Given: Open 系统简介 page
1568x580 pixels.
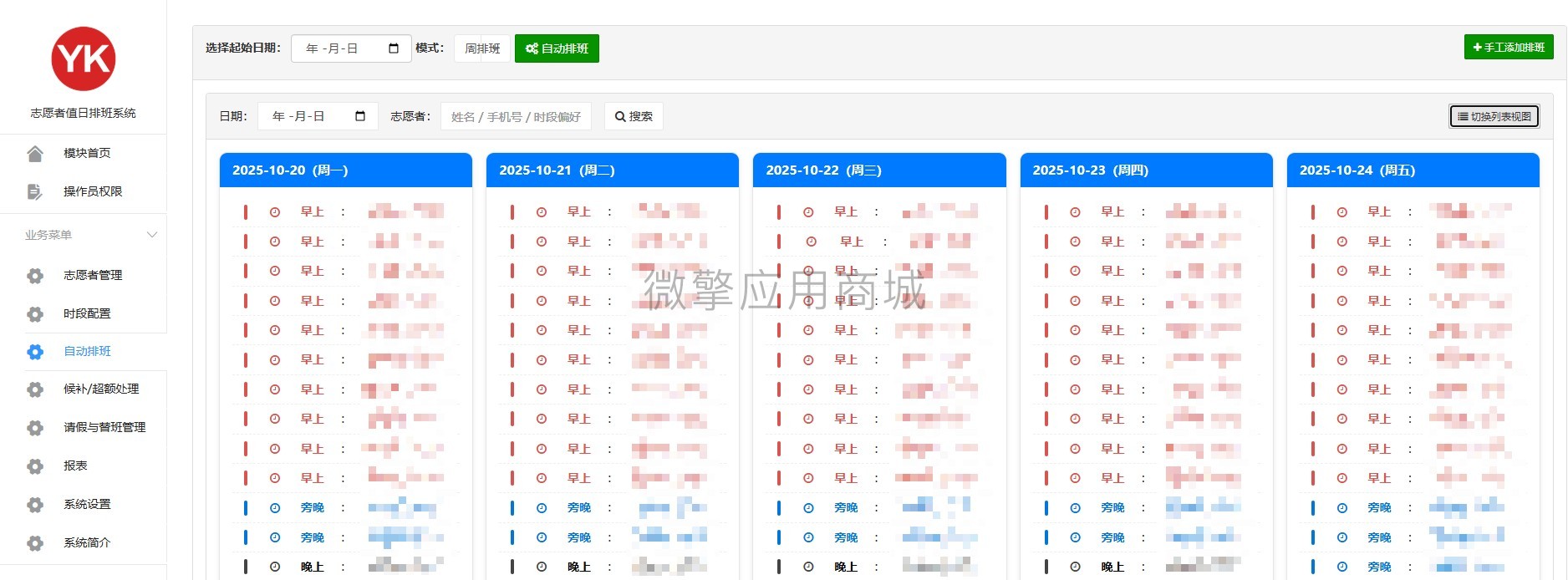Looking at the screenshot, I should pyautogui.click(x=87, y=542).
